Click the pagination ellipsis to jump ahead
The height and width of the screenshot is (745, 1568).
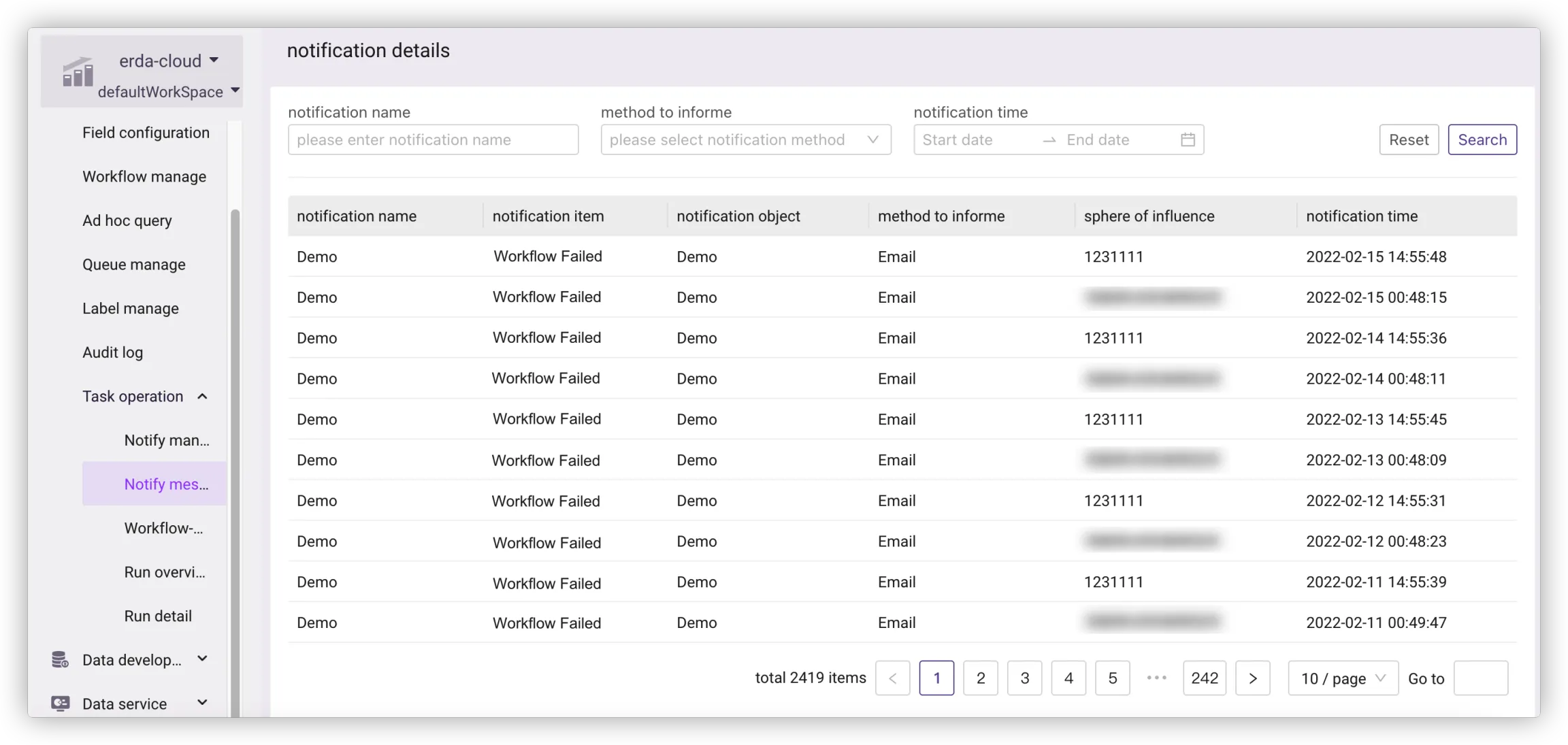pyautogui.click(x=1156, y=678)
